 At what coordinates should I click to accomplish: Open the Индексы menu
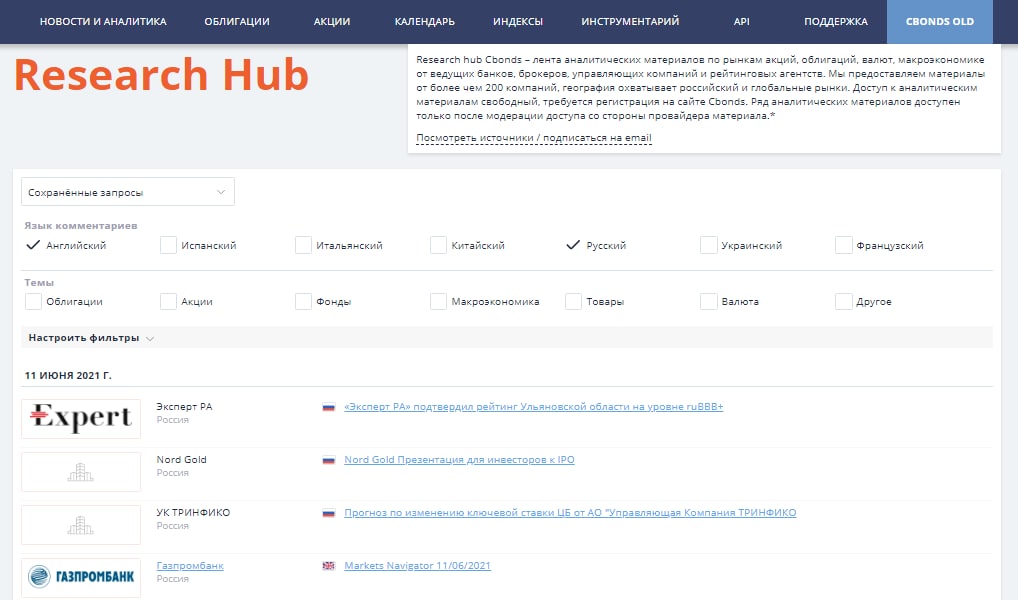(517, 21)
